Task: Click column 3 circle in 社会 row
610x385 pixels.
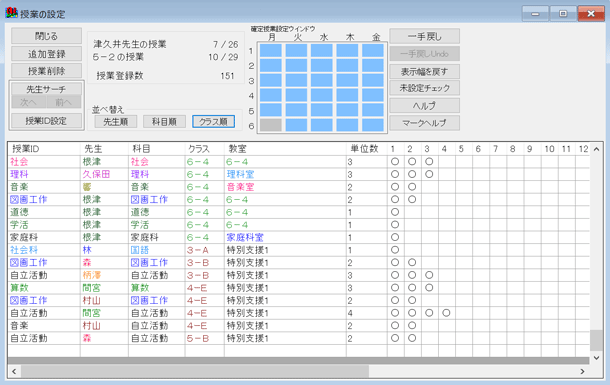Action: point(429,162)
